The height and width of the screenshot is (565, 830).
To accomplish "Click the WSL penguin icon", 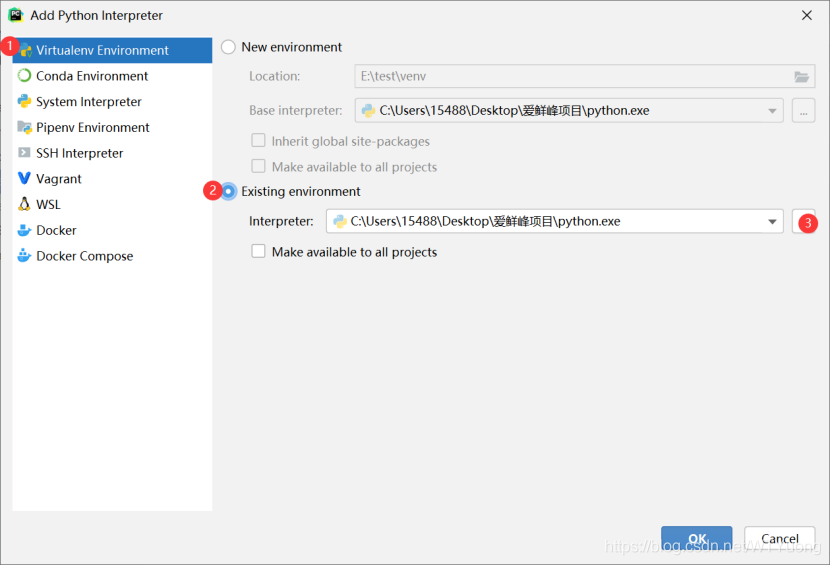I will point(24,204).
